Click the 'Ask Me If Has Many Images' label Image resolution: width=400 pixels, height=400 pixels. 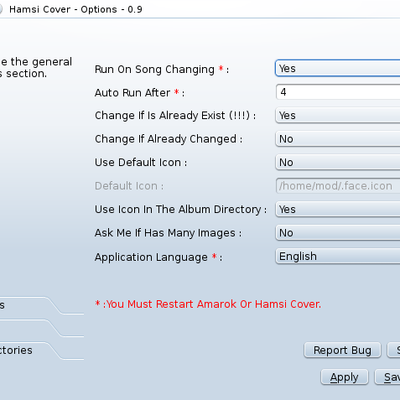click(168, 233)
